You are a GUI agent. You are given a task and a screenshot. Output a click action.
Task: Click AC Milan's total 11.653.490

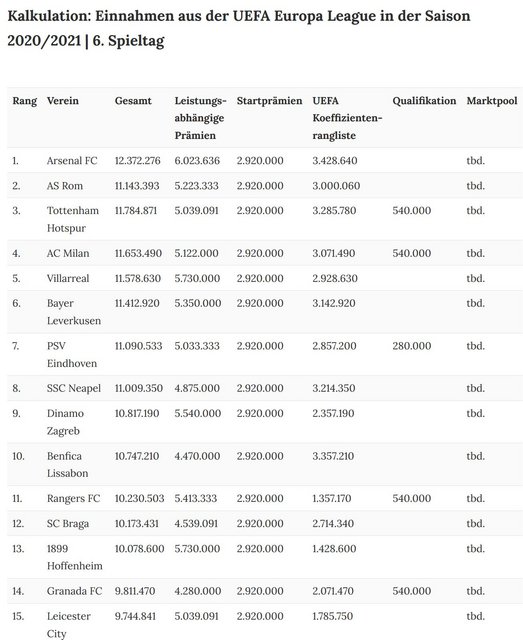[138, 253]
